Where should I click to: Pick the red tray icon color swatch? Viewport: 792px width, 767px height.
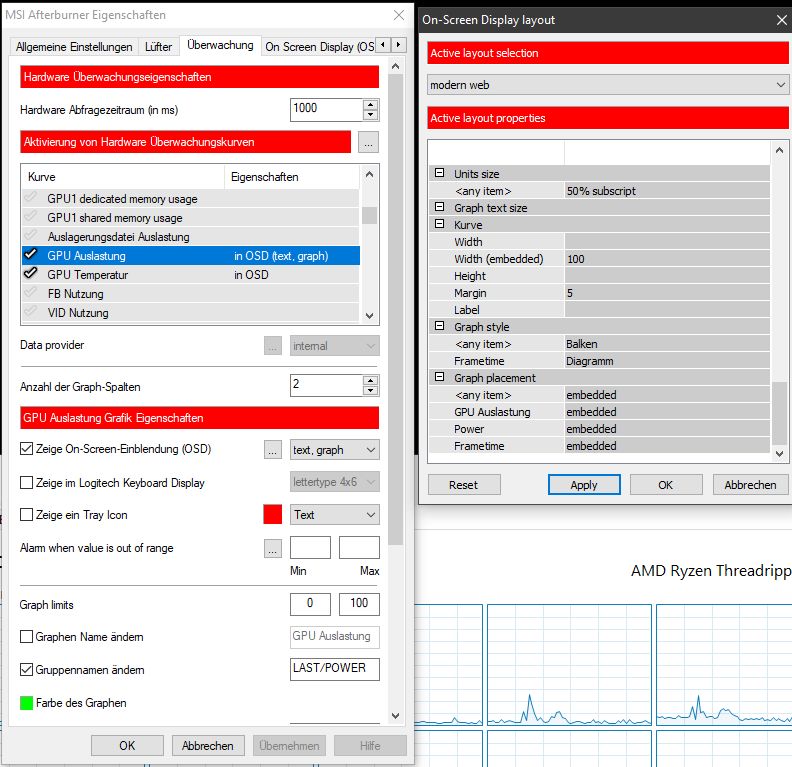[273, 515]
